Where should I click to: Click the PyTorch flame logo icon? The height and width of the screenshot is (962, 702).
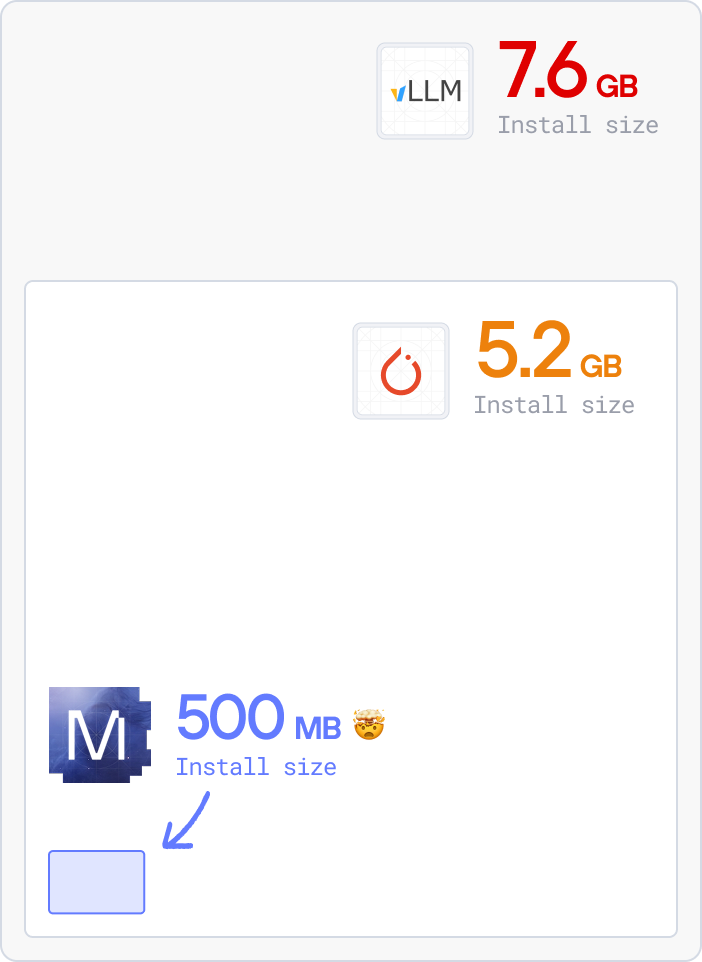[x=401, y=371]
